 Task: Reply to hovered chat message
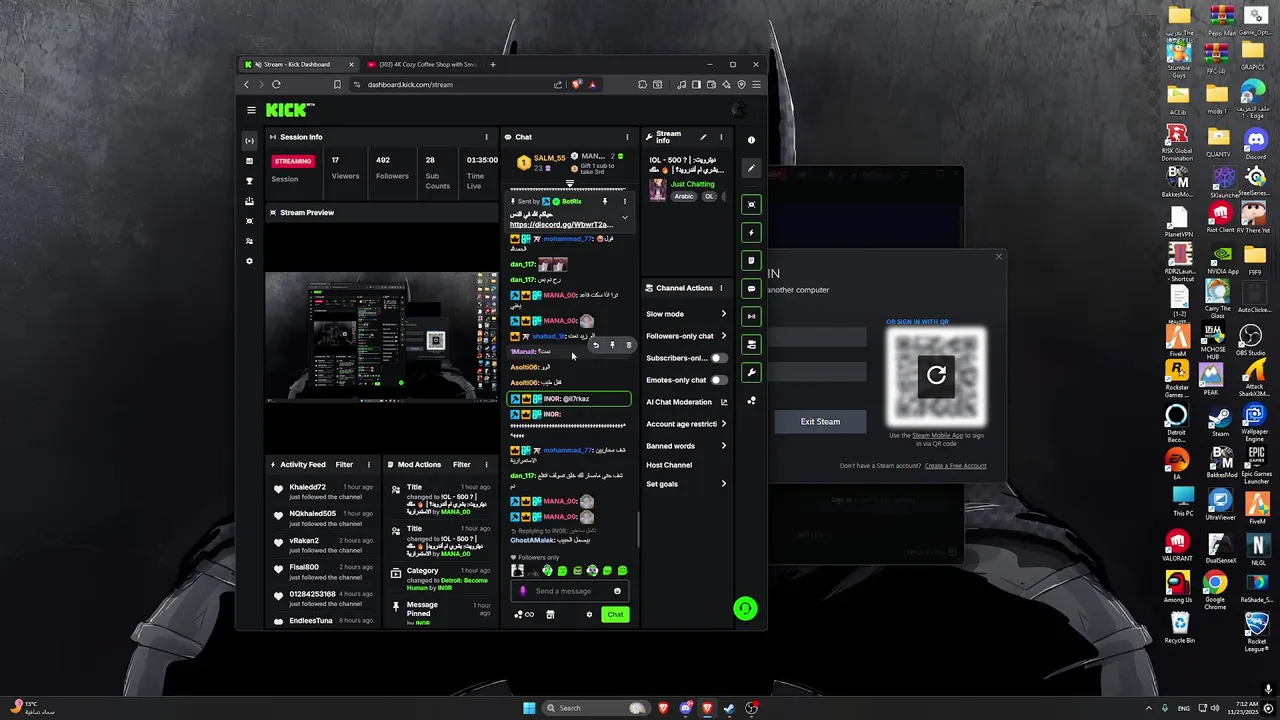coord(595,345)
